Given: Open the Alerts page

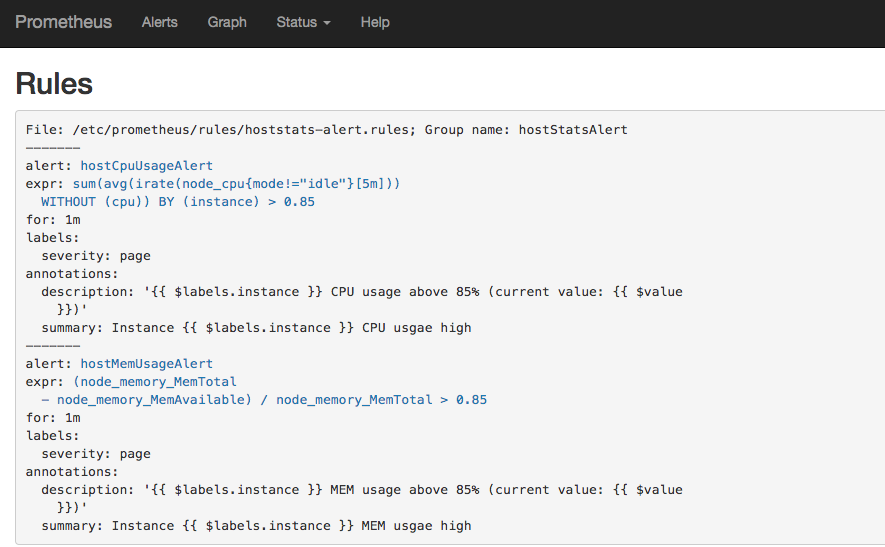Looking at the screenshot, I should (160, 22).
